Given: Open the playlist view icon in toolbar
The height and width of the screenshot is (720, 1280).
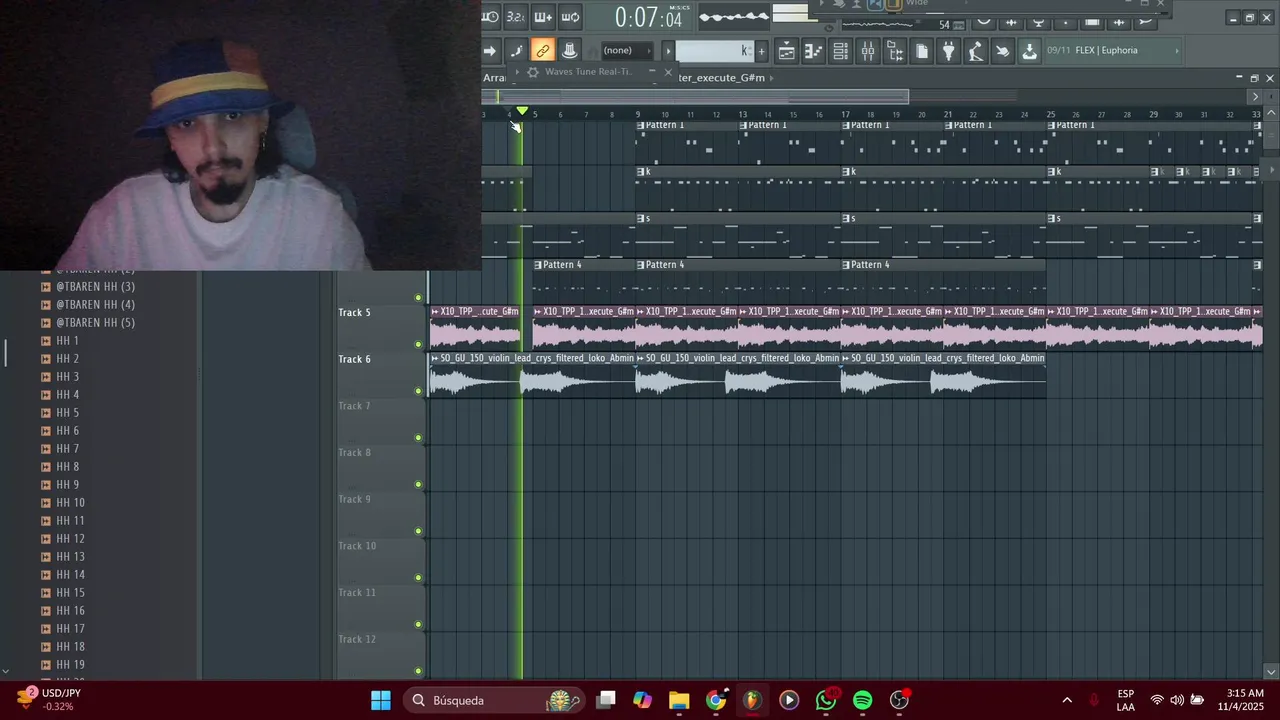Looking at the screenshot, I should click(787, 51).
